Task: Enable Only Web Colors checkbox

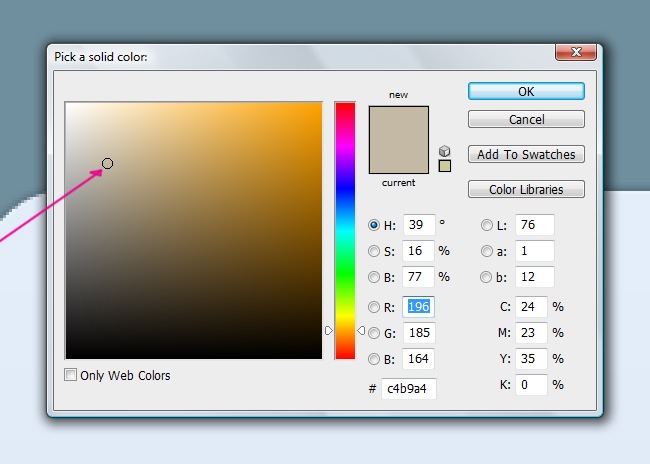Action: tap(71, 376)
